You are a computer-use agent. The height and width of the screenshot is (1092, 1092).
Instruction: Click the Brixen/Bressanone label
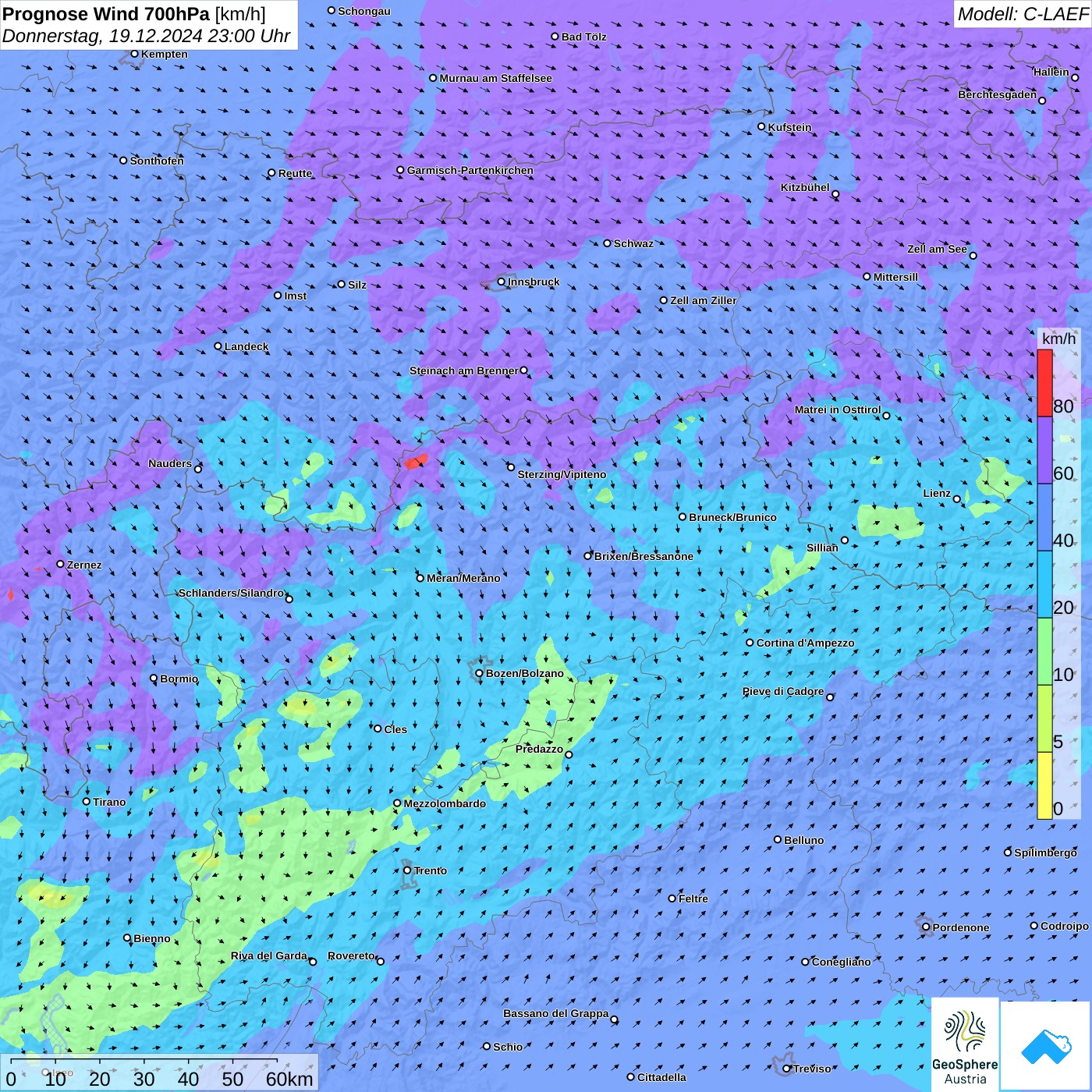(x=643, y=556)
